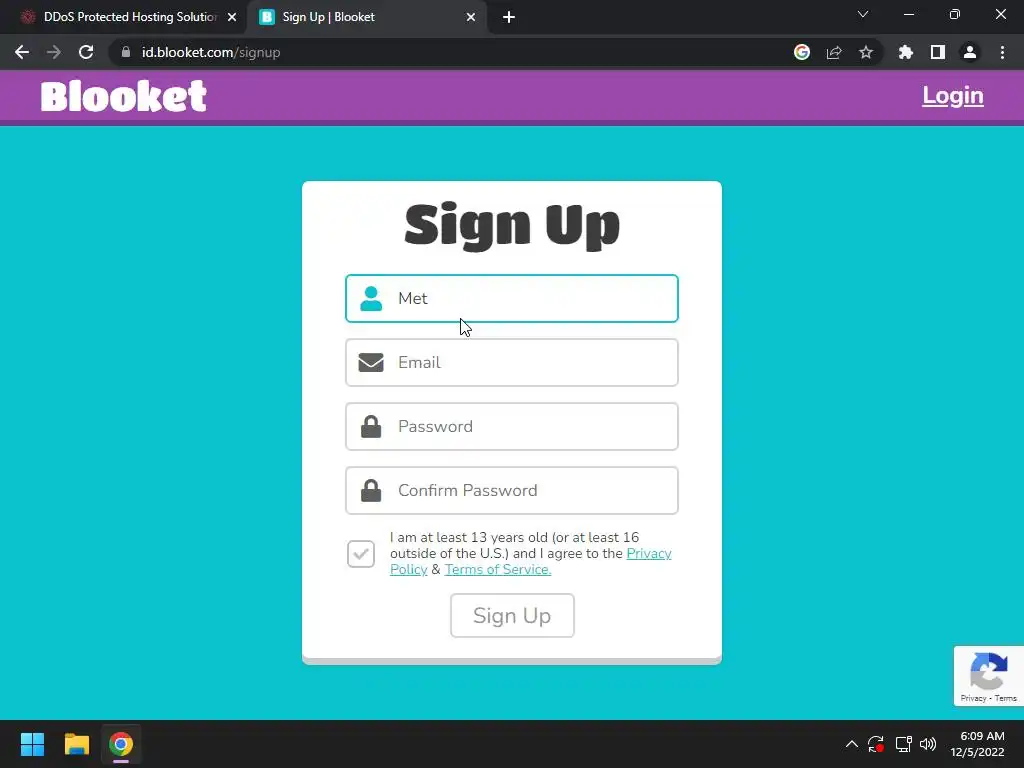Open the Extensions puzzle icon
1024x768 pixels.
coord(906,52)
